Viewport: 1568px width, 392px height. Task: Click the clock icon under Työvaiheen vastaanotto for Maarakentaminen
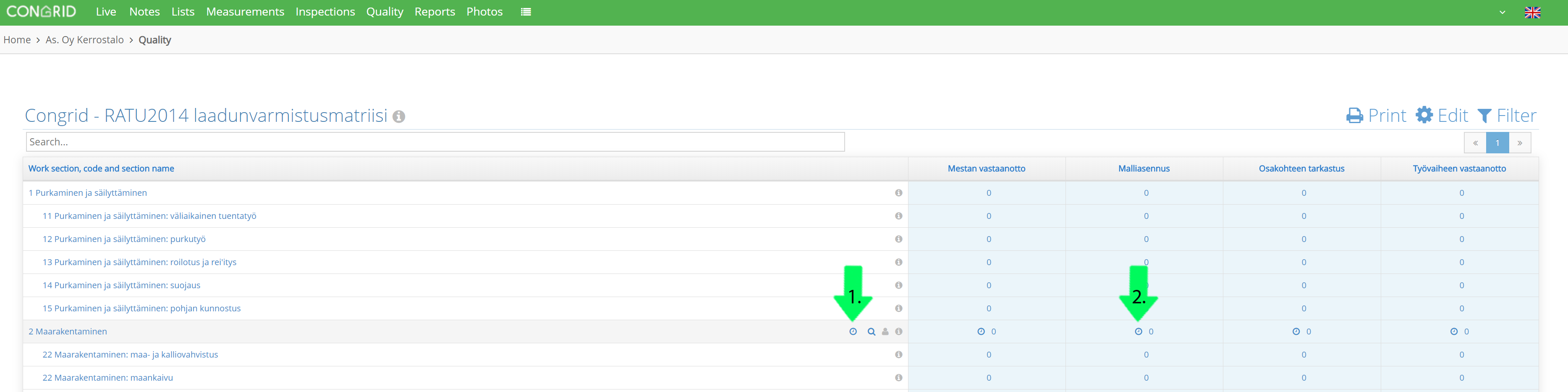click(1453, 331)
